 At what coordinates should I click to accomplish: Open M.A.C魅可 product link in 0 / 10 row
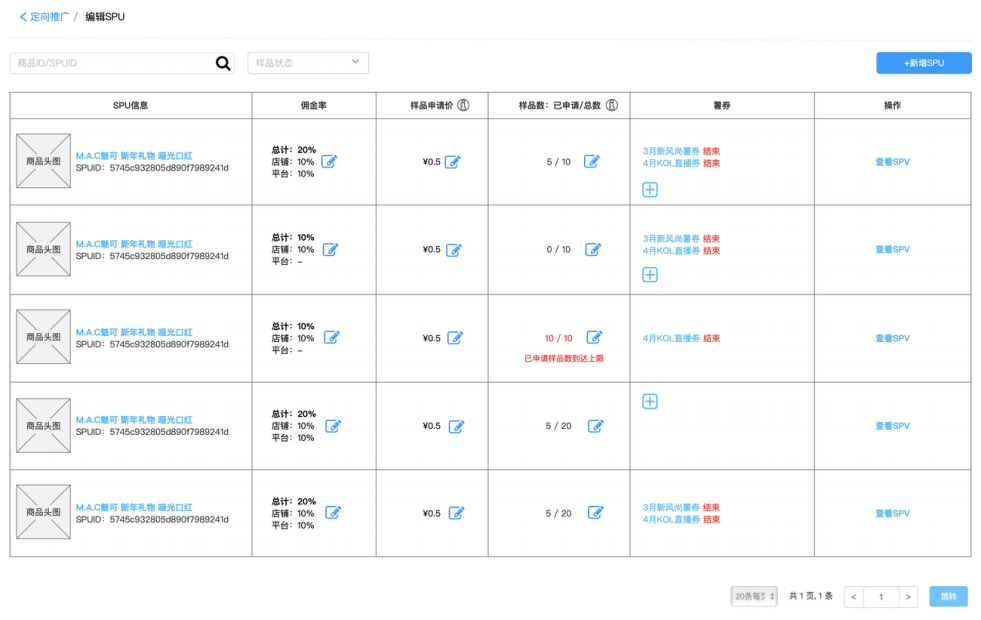click(134, 244)
